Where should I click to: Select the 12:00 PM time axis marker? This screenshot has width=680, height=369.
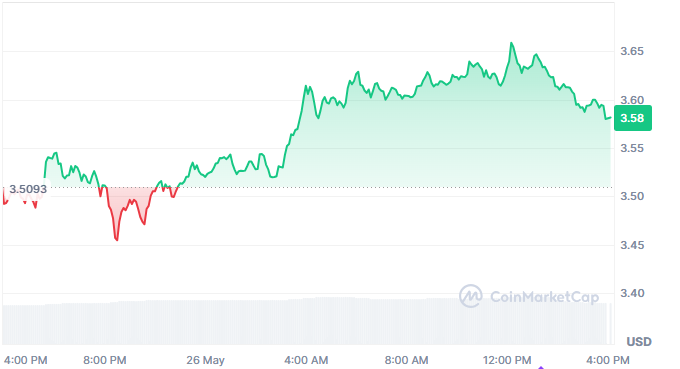coord(507,360)
